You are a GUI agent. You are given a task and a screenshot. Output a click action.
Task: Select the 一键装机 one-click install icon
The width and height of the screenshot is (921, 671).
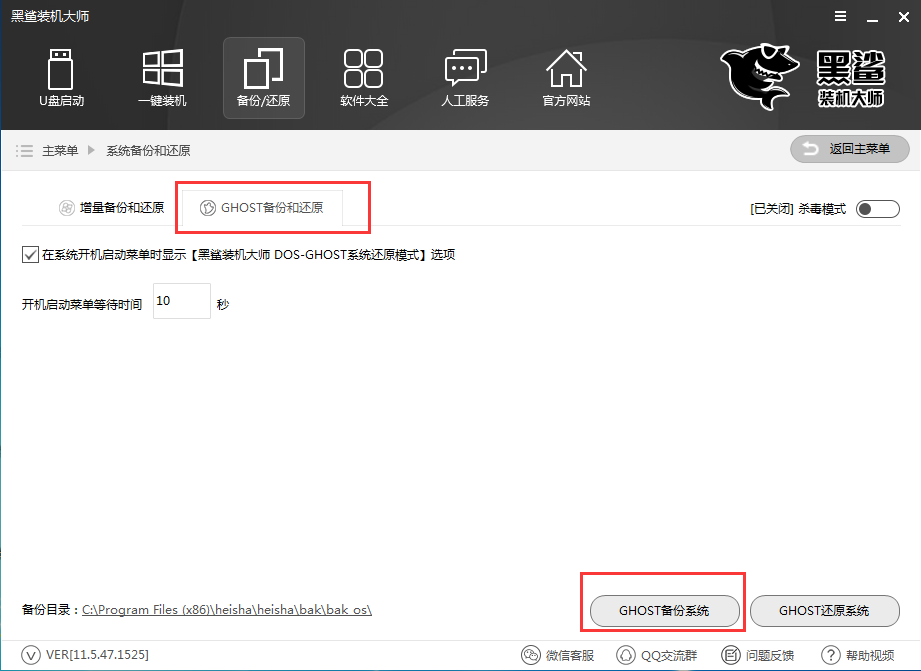tap(162, 78)
